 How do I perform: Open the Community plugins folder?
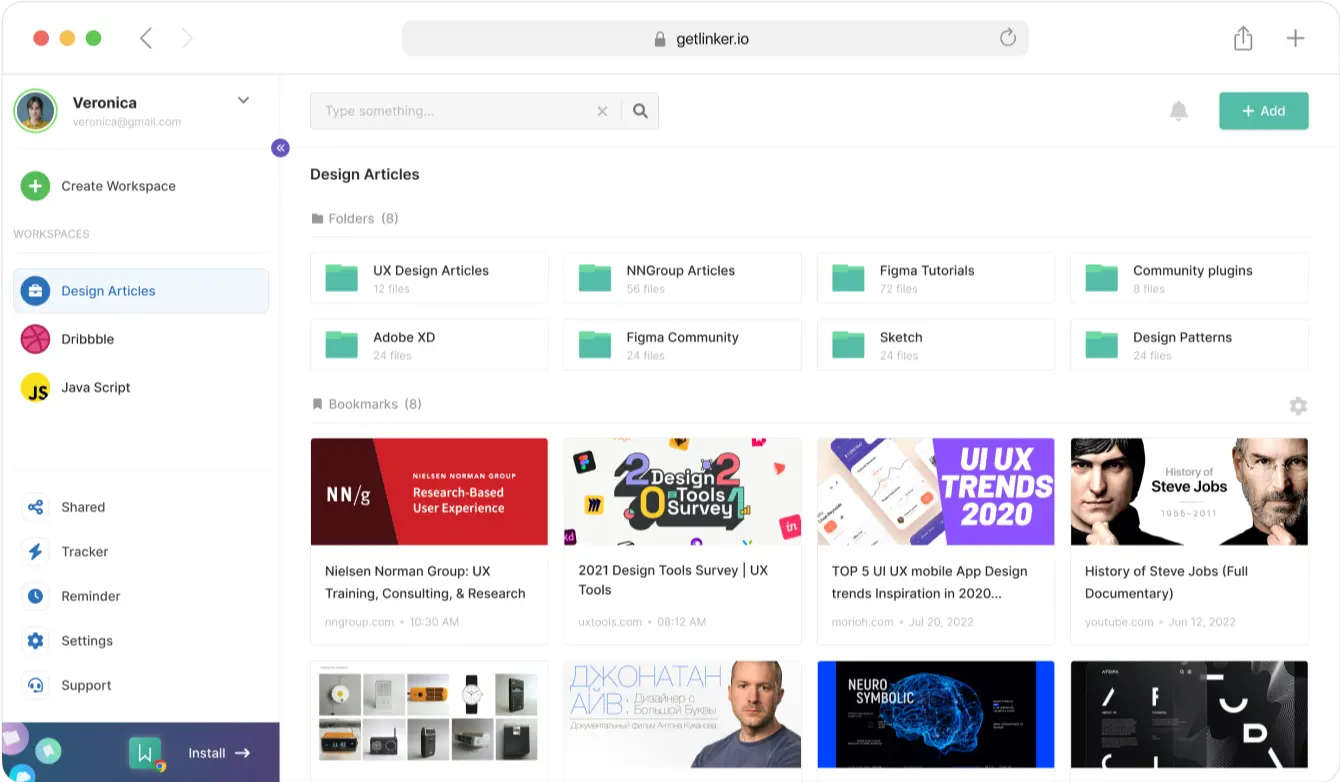(x=1190, y=278)
